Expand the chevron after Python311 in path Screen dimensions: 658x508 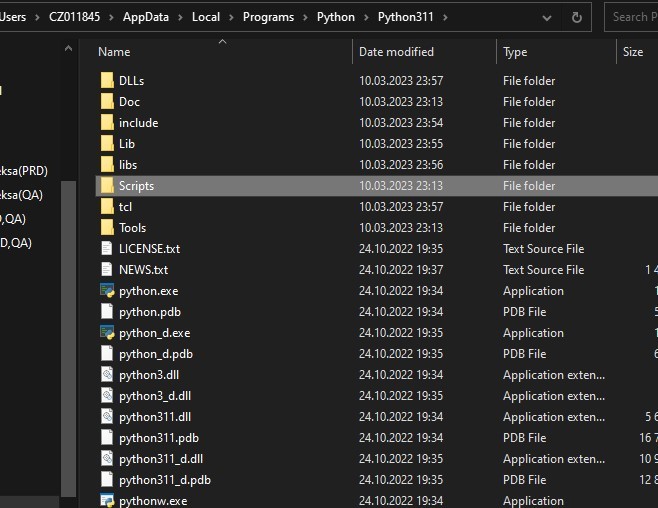445,18
